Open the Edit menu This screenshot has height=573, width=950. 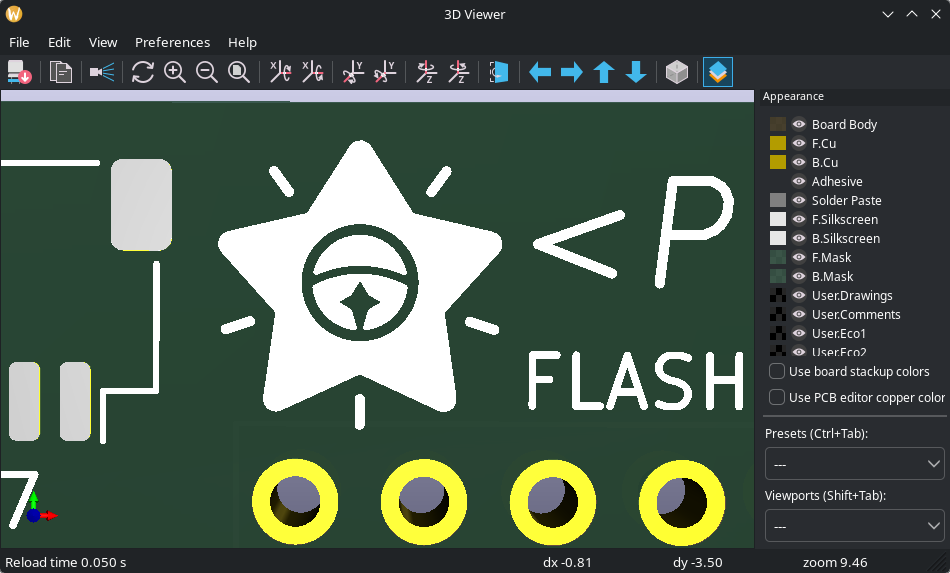click(59, 42)
